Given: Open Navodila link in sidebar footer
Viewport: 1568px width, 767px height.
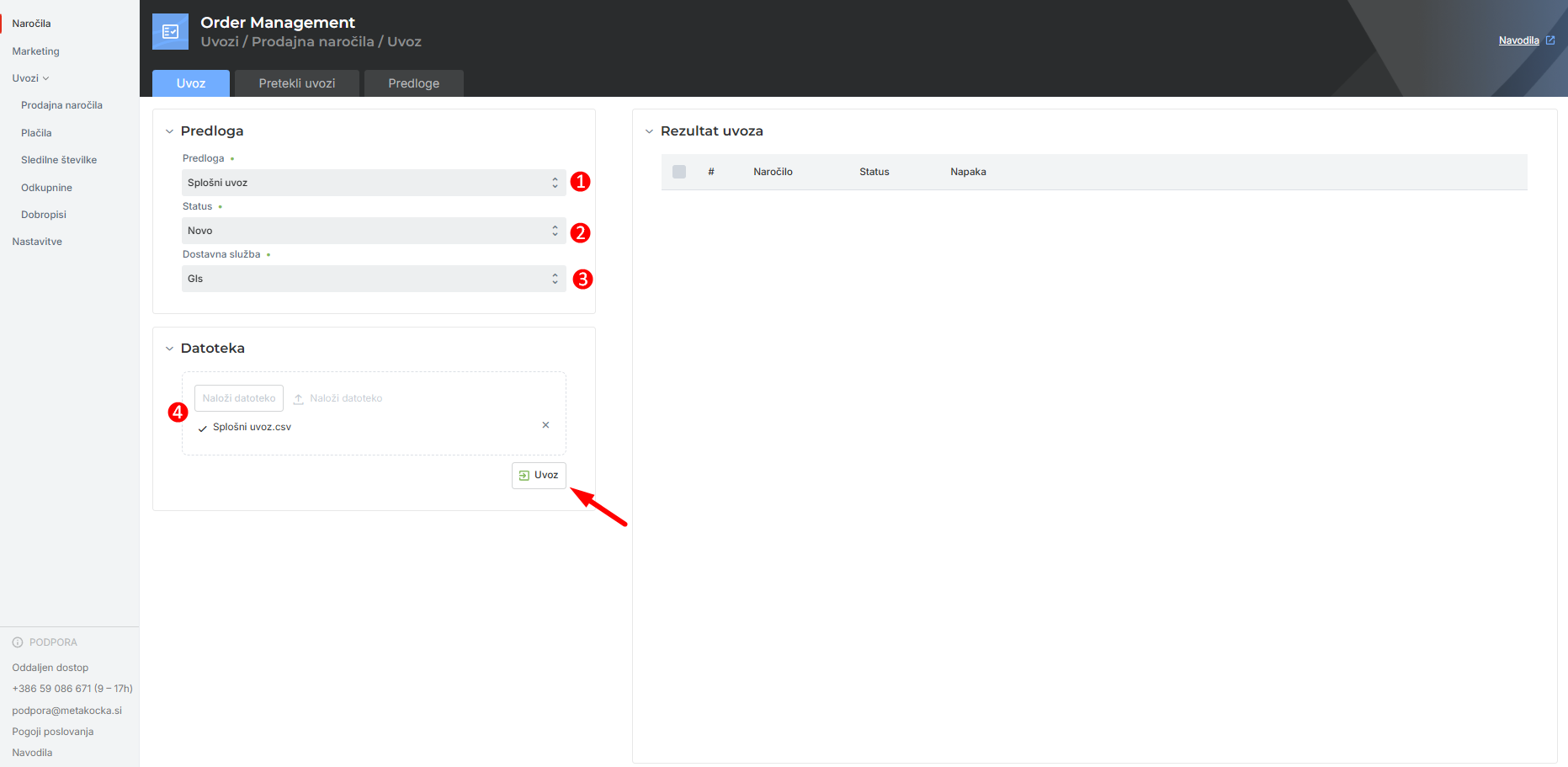Looking at the screenshot, I should [32, 753].
